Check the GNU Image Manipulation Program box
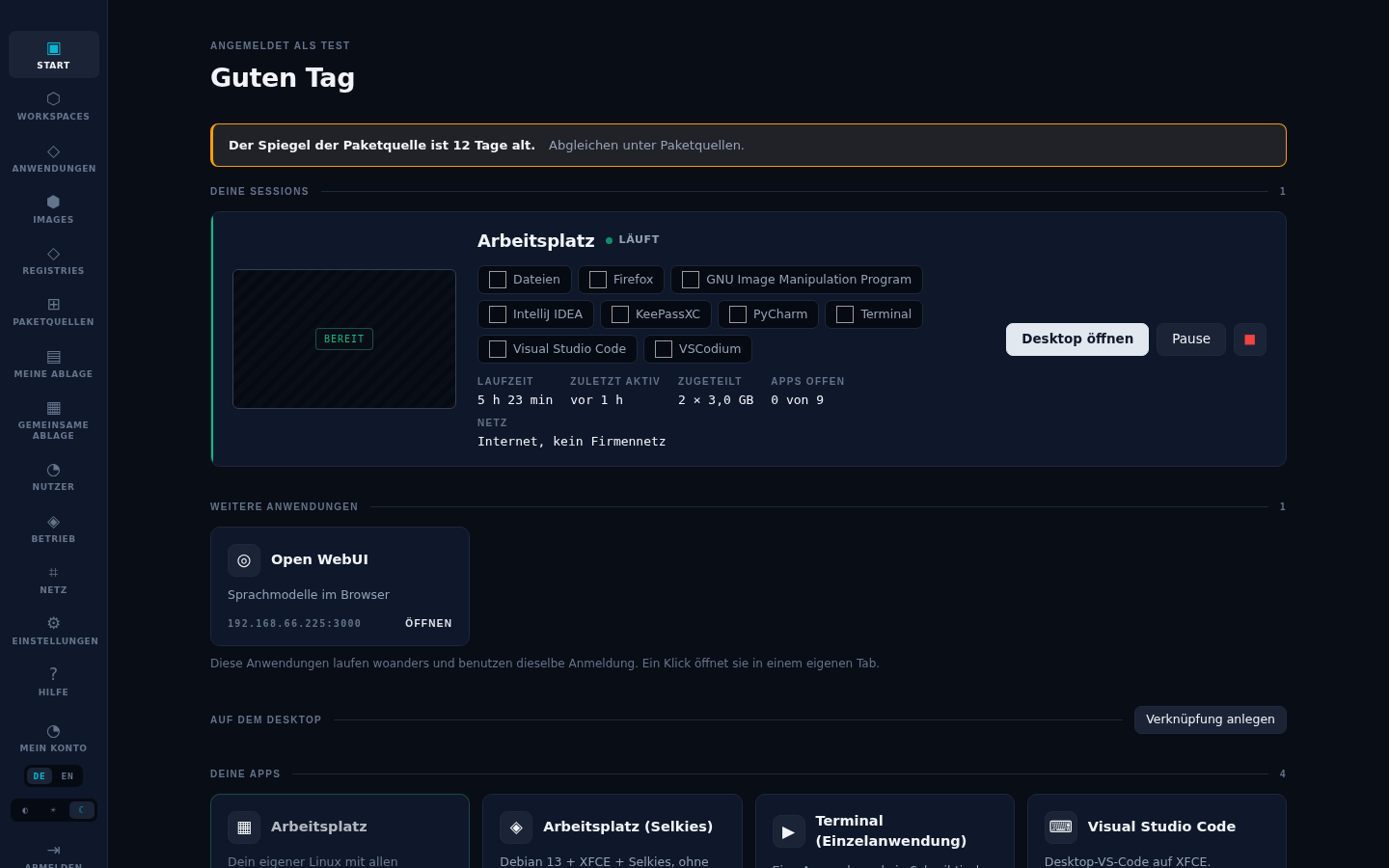1389x868 pixels. coord(691,280)
